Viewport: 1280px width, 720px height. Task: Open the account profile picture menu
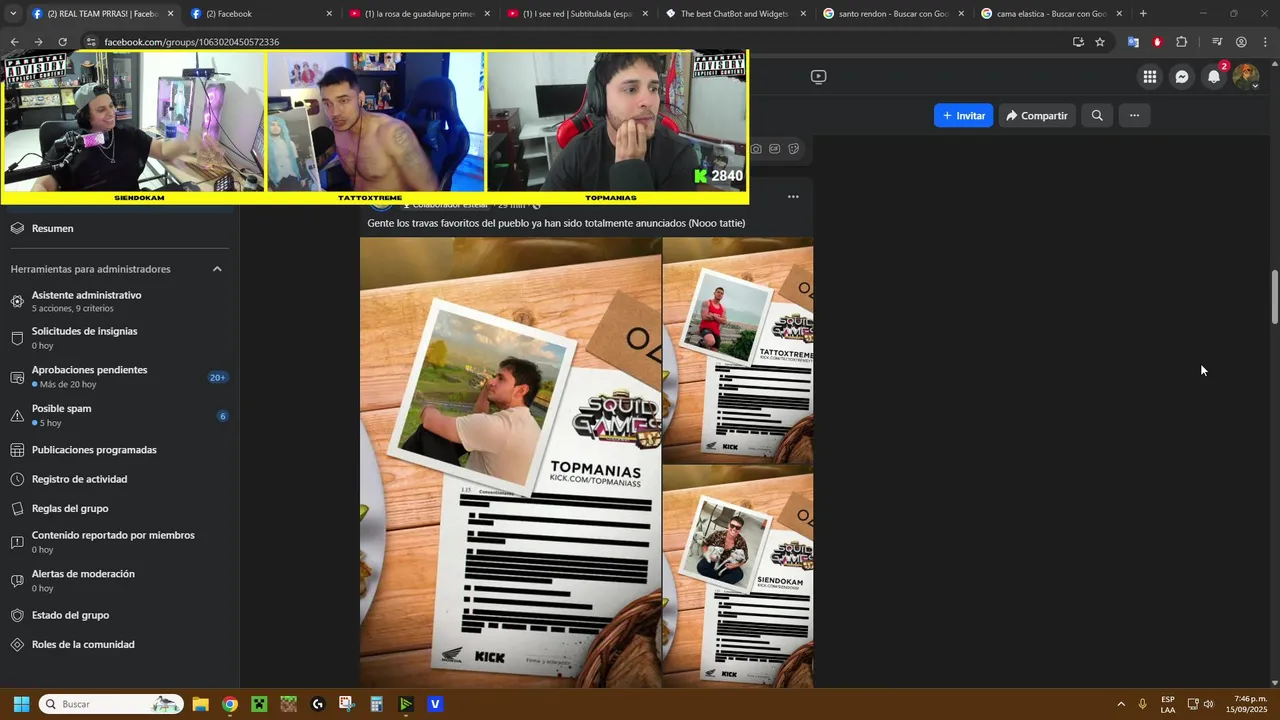(x=1246, y=77)
